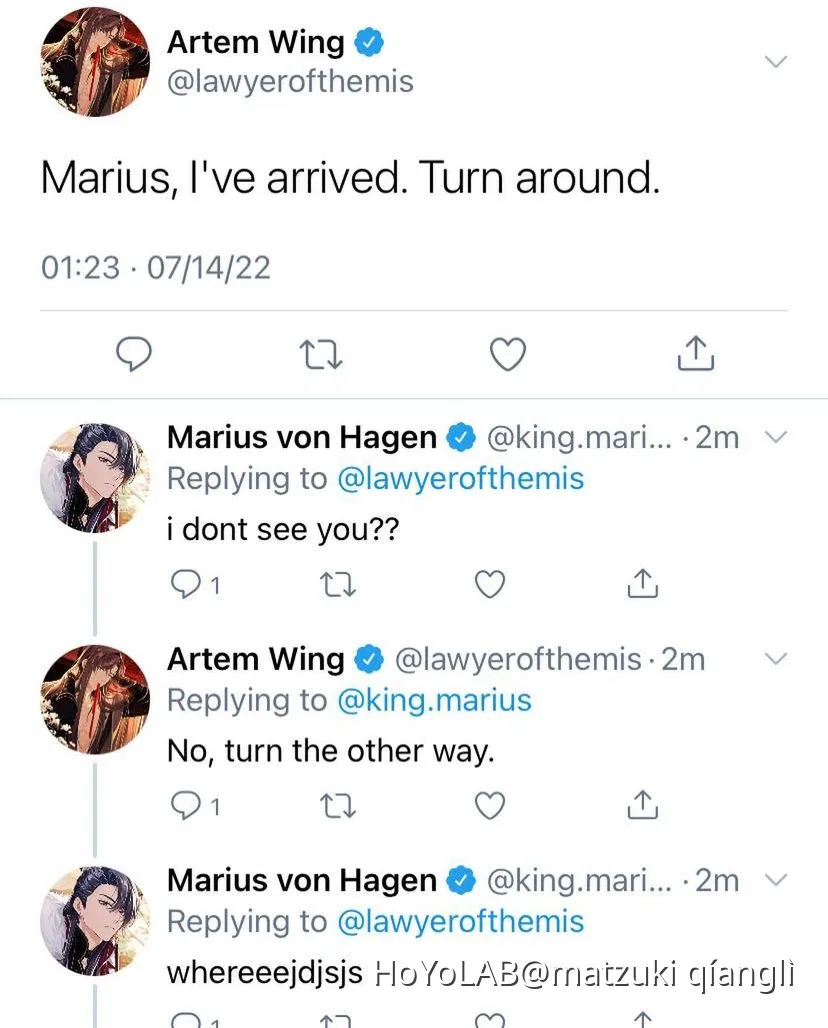
Task: Reply to the "i dont see you??" tweet
Action: [187, 583]
